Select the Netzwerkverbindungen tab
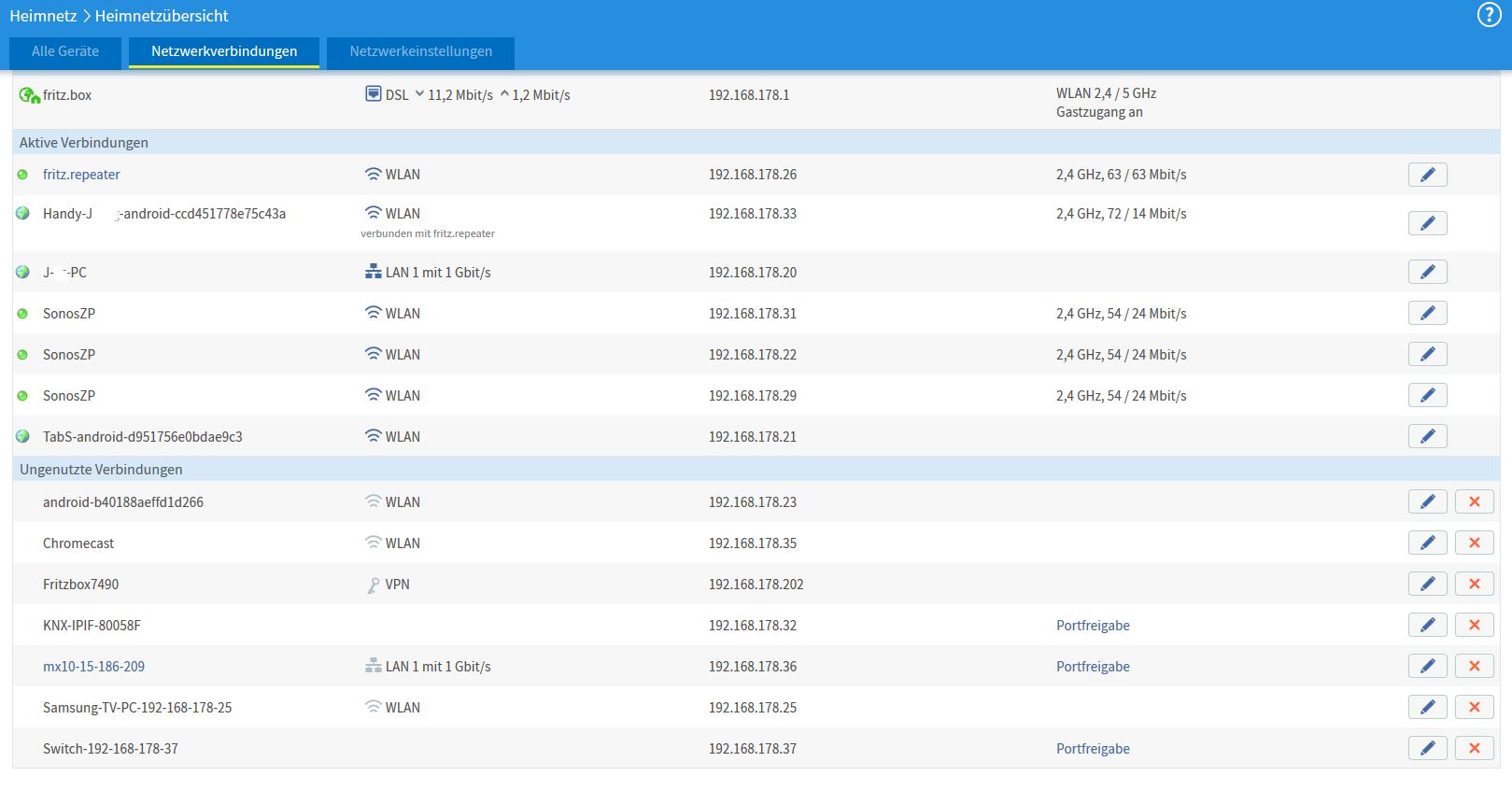The width and height of the screenshot is (1512, 790). (x=224, y=51)
